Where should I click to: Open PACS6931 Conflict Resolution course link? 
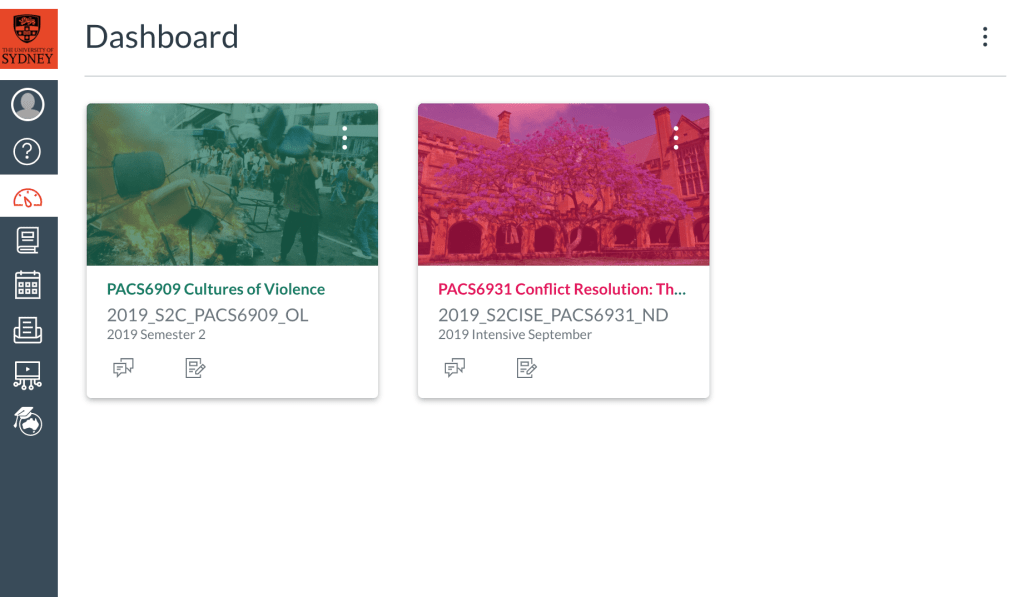pos(562,289)
